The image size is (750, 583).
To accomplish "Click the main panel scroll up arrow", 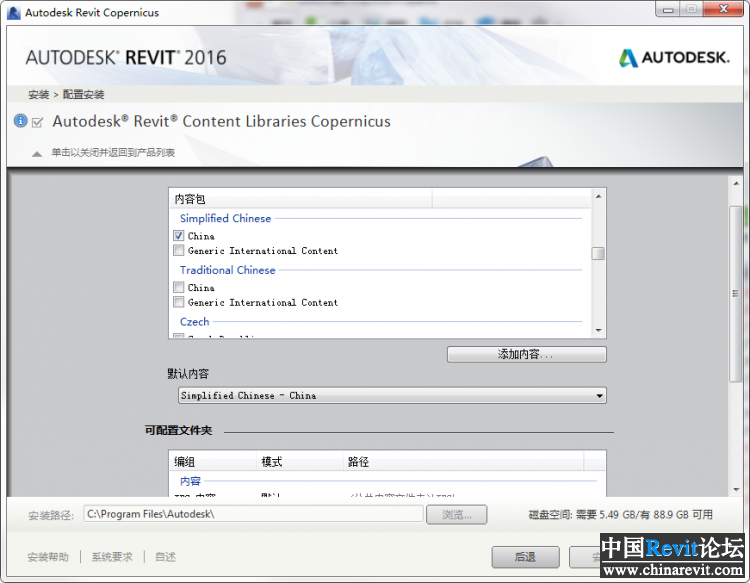I will click(x=736, y=184).
